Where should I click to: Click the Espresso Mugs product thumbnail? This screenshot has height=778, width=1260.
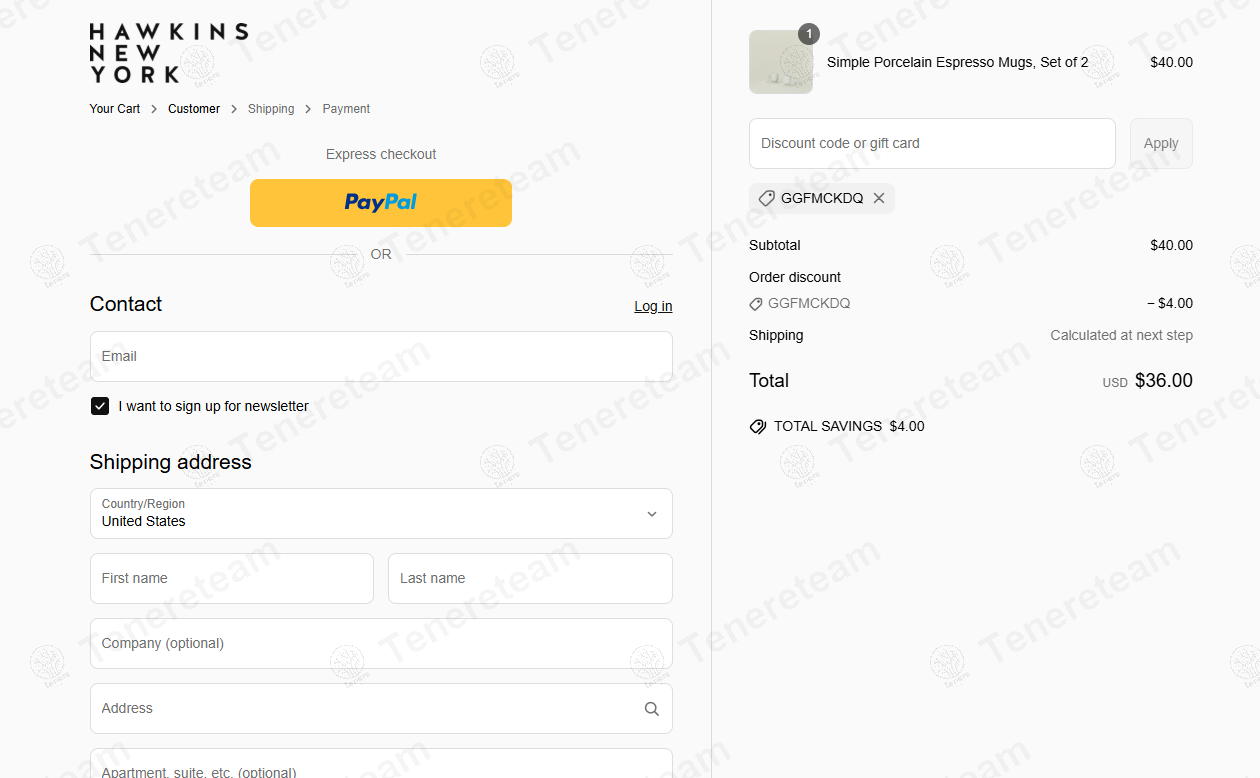[x=781, y=62]
